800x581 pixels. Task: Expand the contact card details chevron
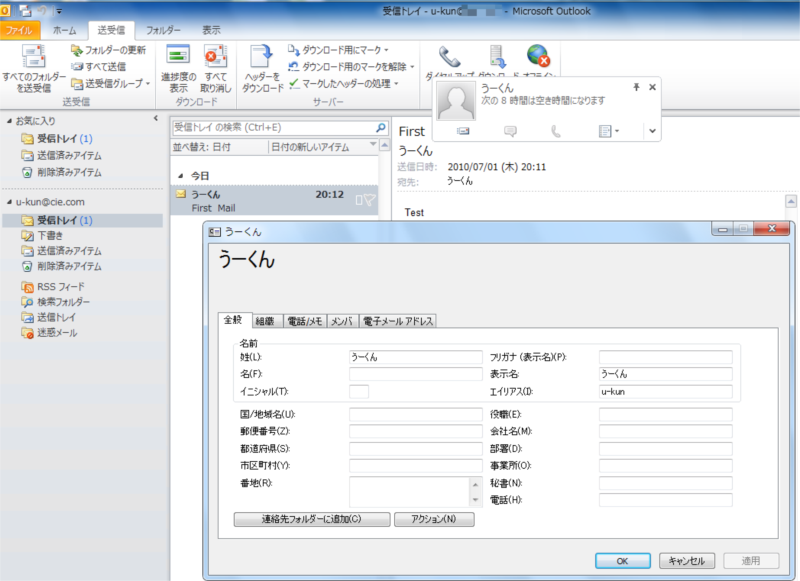[651, 131]
